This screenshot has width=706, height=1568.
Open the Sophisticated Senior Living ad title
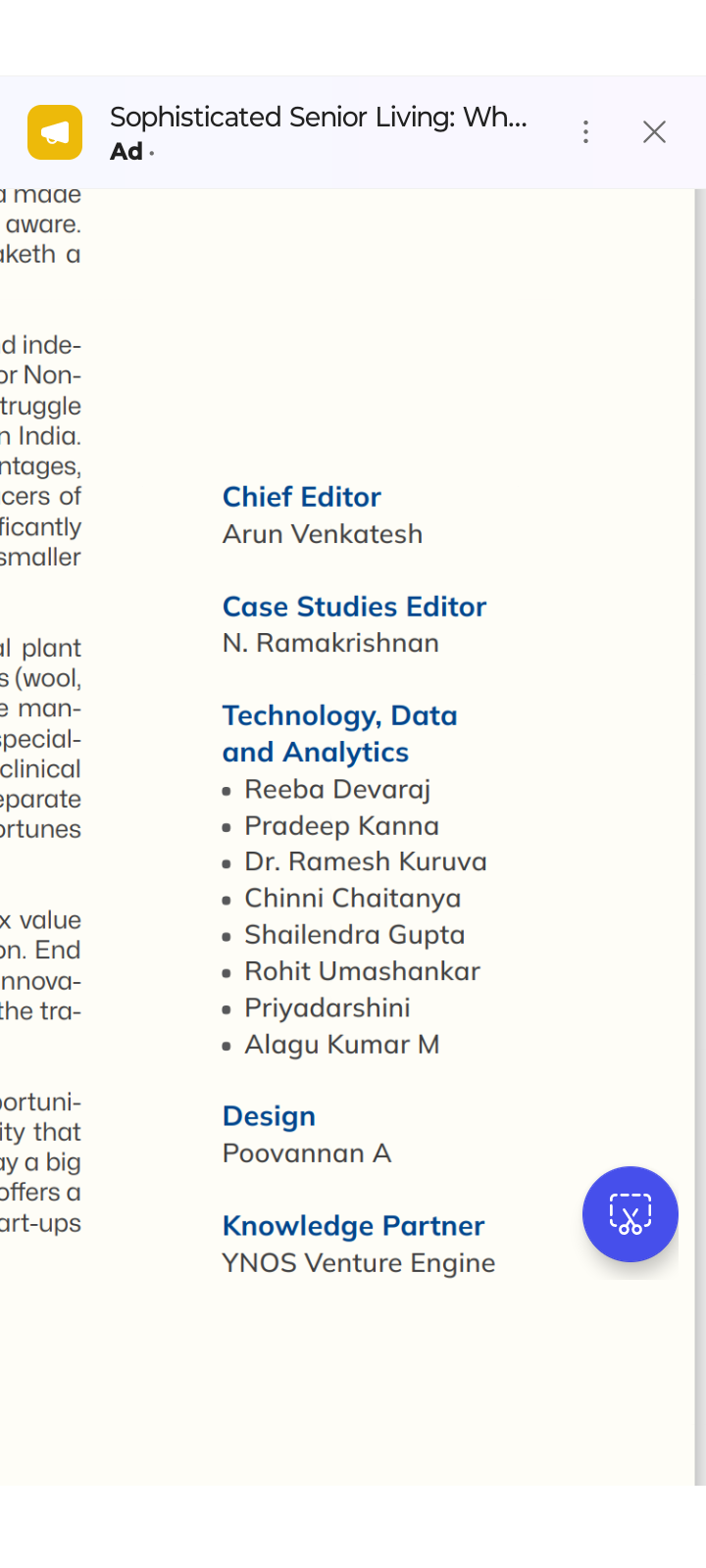click(x=319, y=118)
